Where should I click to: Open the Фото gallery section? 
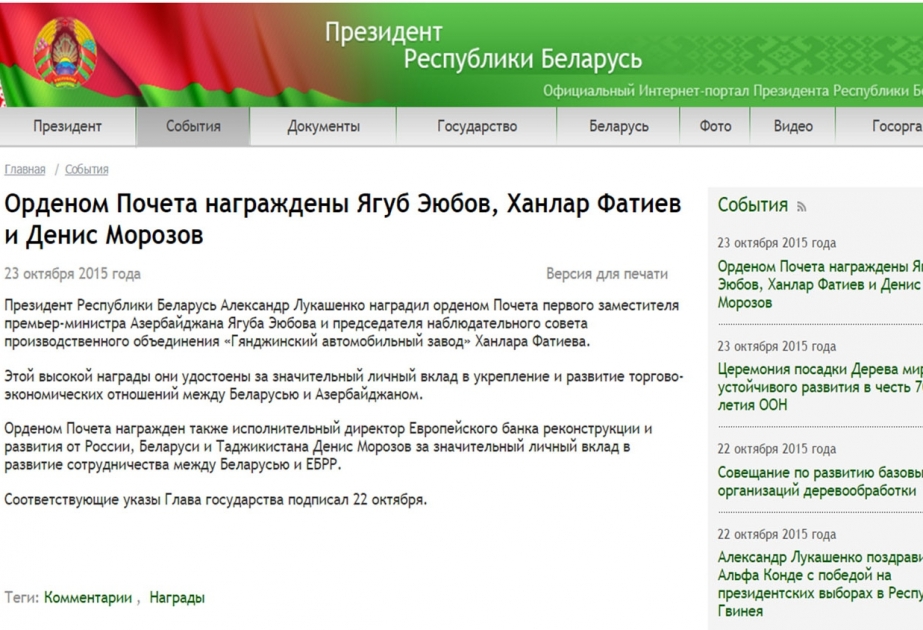715,127
